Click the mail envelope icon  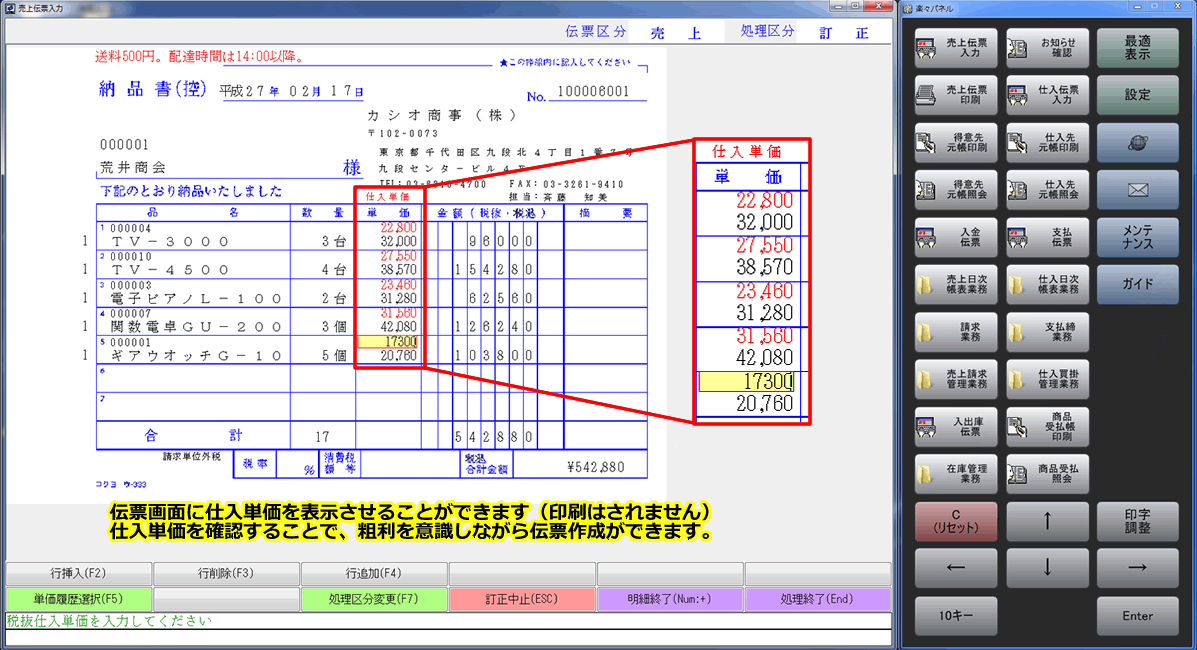click(x=1137, y=190)
